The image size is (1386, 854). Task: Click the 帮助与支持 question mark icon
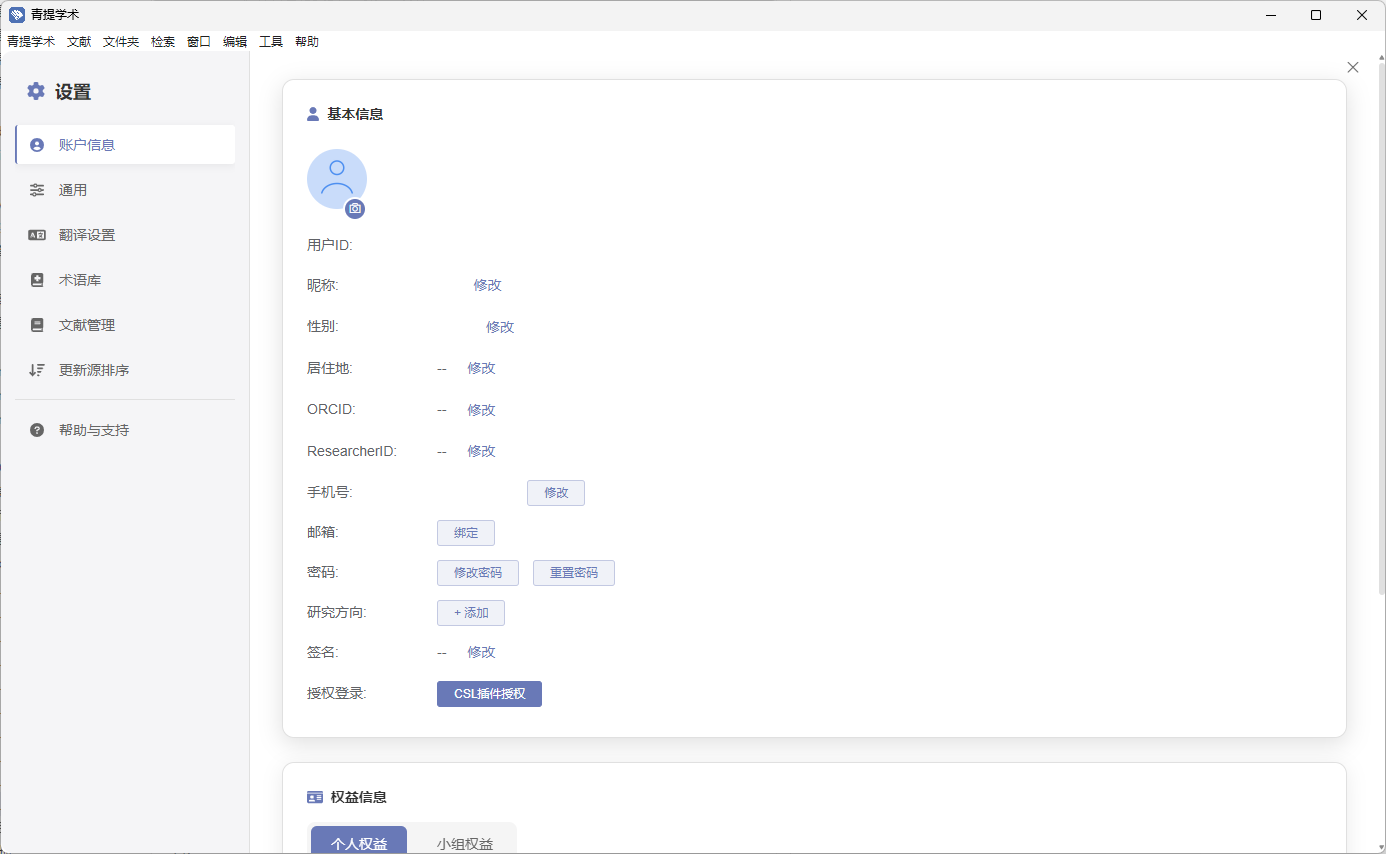(x=37, y=430)
